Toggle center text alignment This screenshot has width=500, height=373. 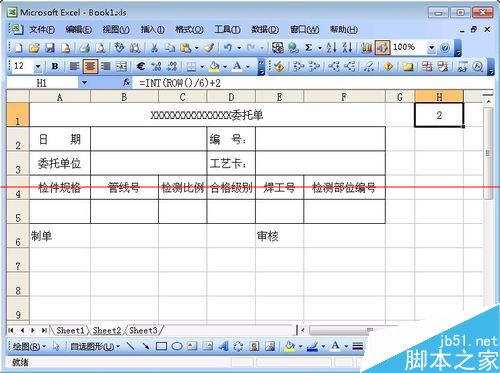point(90,66)
